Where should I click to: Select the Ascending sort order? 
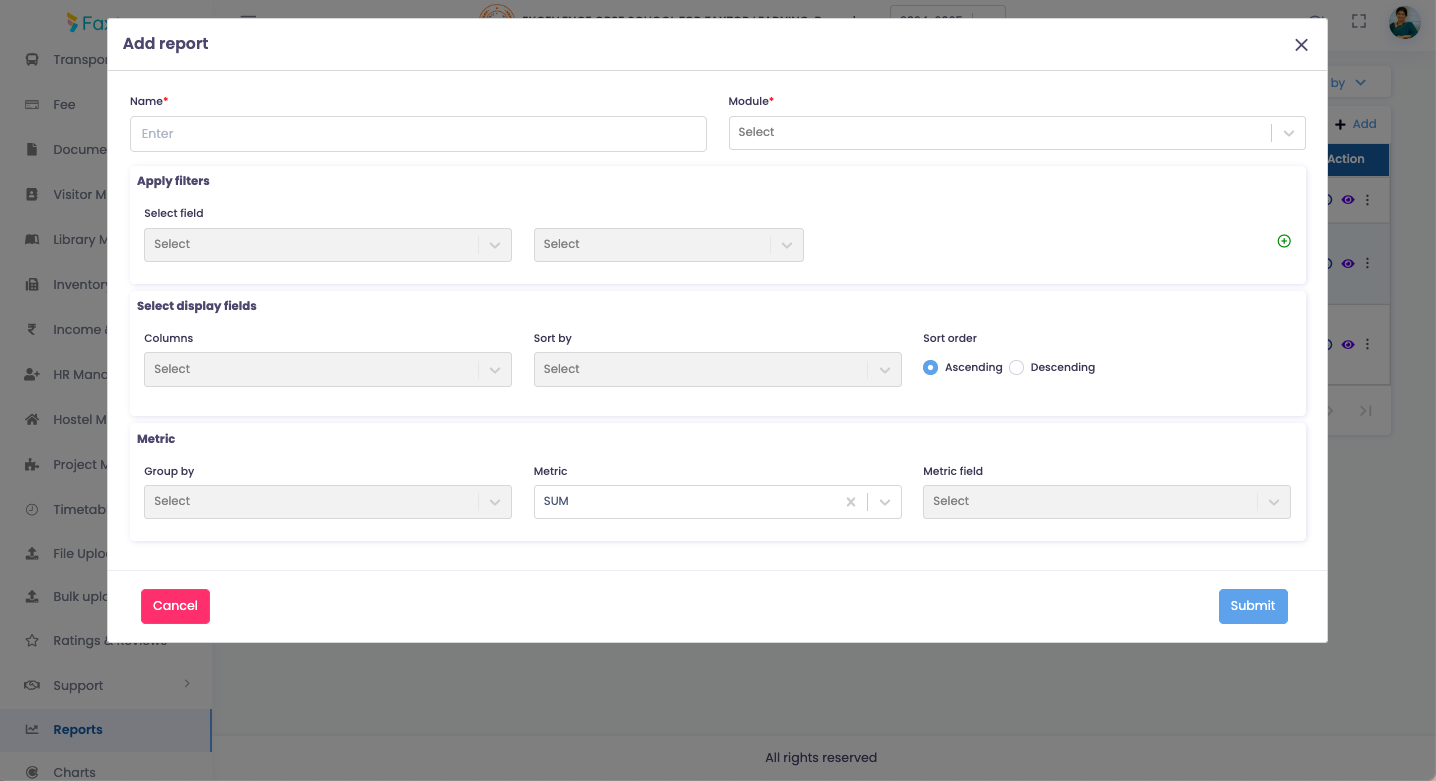(x=931, y=368)
